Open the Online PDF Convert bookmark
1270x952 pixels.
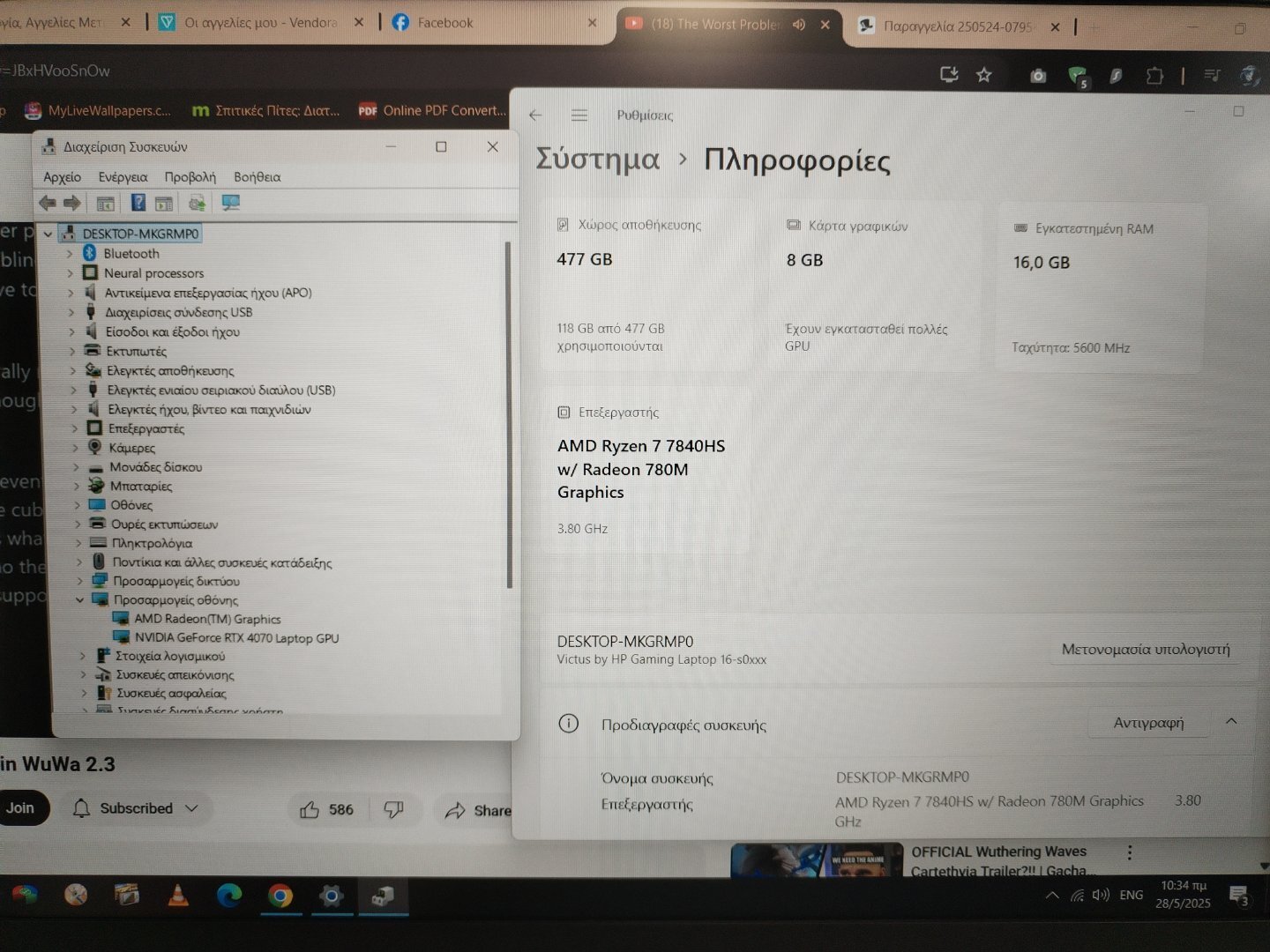432,110
